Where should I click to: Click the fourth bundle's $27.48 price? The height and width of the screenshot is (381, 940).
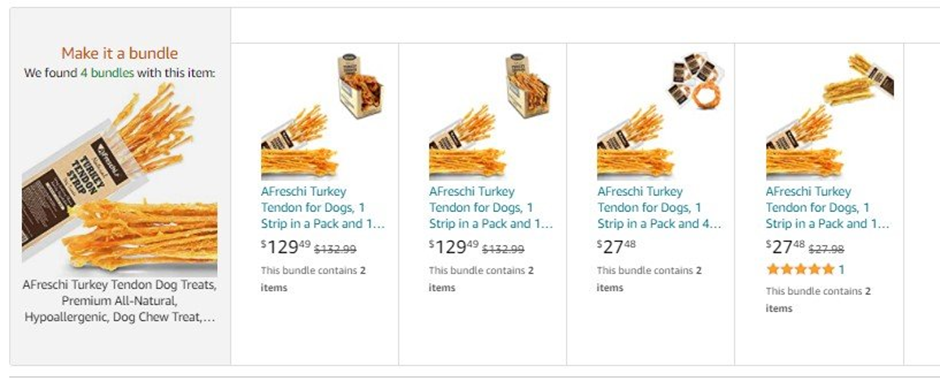785,247
